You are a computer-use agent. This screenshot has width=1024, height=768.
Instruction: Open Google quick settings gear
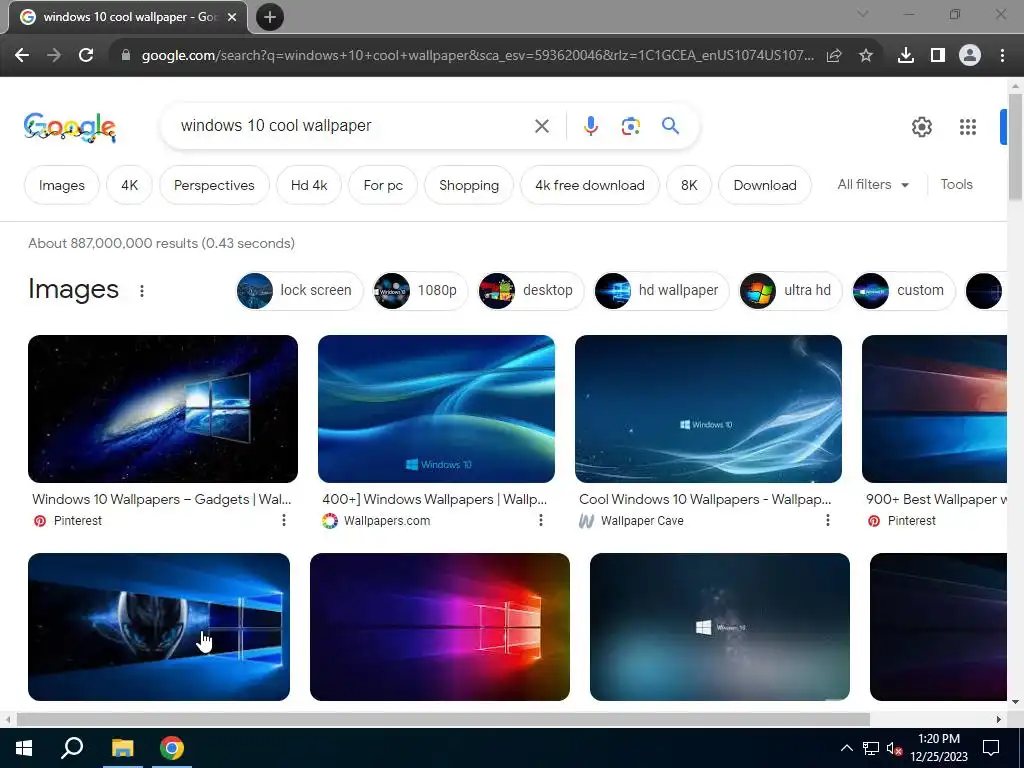tap(921, 127)
